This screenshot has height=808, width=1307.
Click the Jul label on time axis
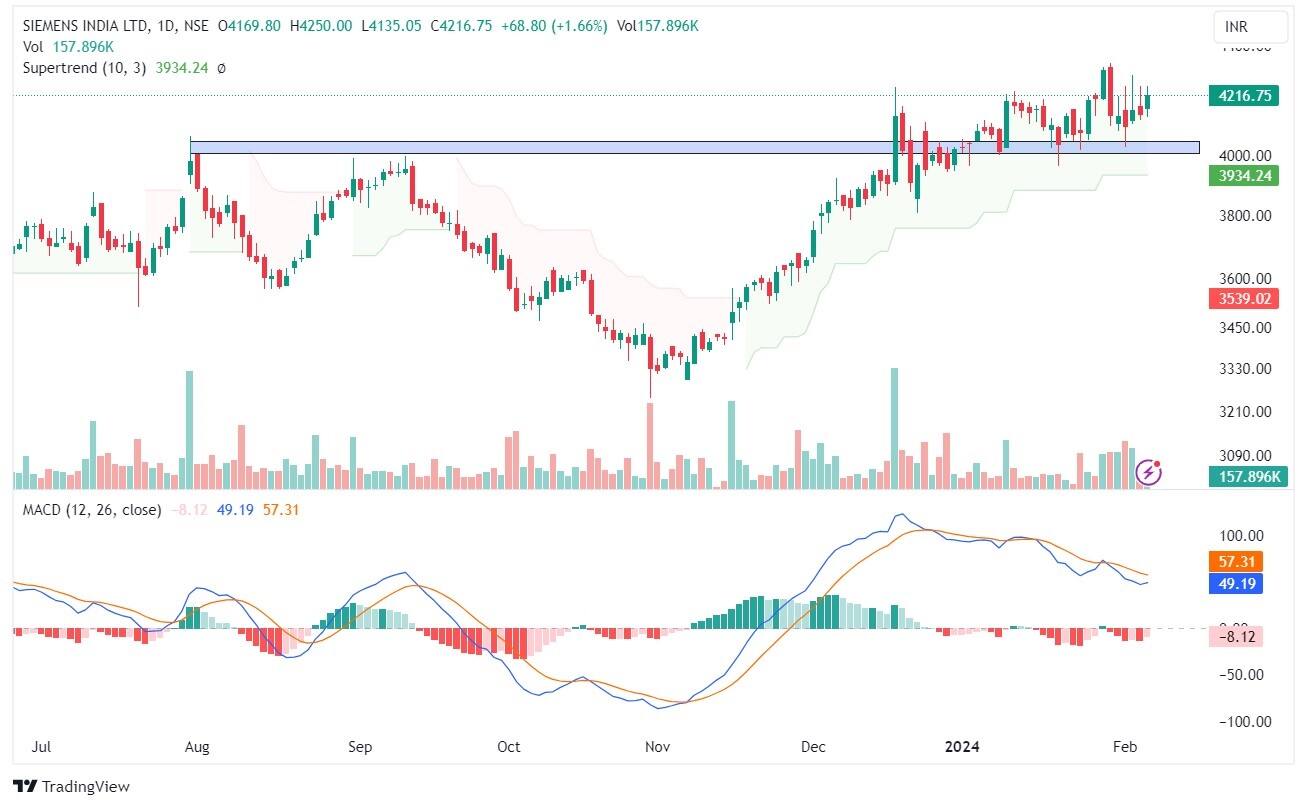click(42, 747)
